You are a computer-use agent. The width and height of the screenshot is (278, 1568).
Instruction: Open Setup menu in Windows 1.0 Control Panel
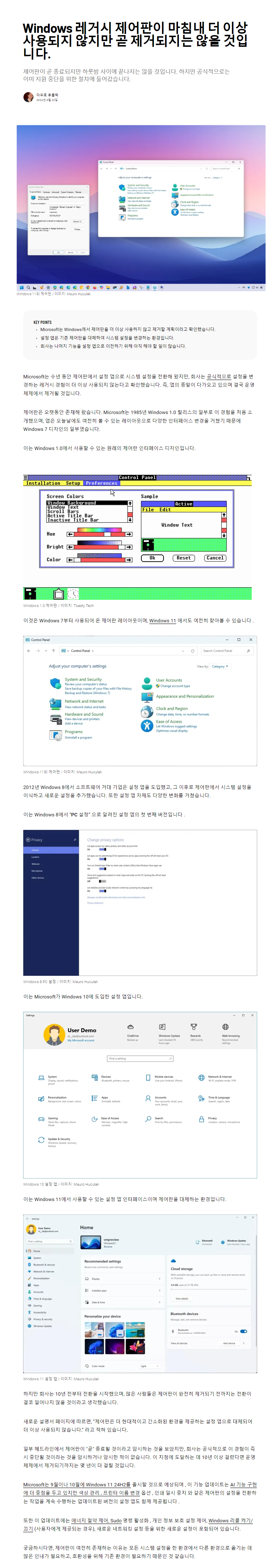[x=73, y=483]
